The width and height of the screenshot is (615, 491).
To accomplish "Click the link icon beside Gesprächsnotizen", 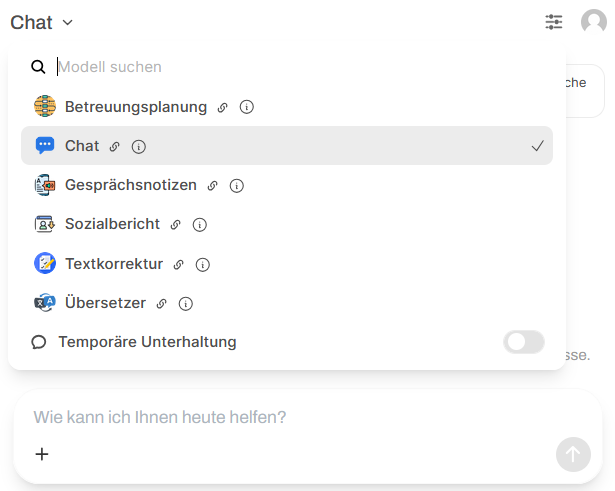I will coord(213,186).
